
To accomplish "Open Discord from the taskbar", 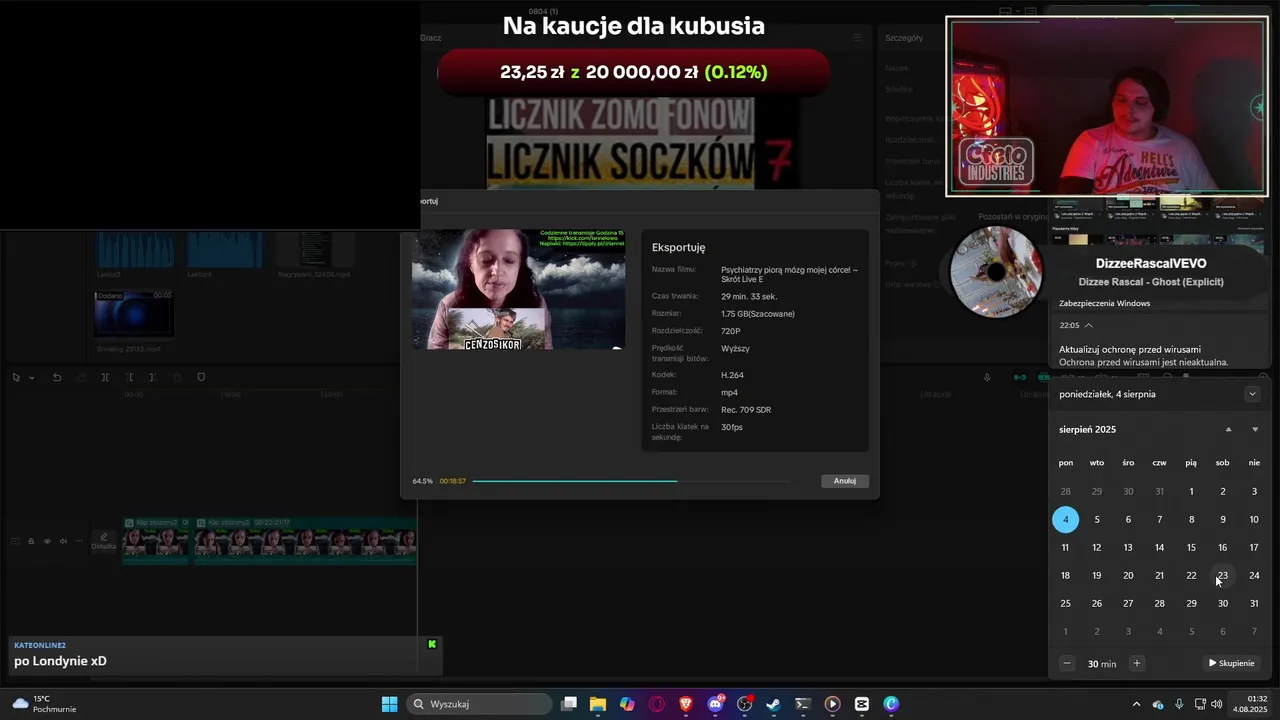I will 715,704.
